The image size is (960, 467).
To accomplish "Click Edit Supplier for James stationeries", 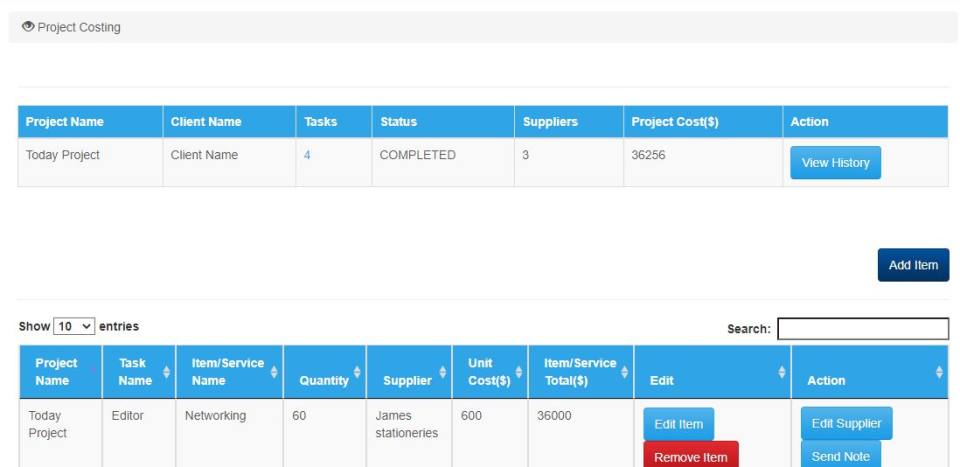I will 846,423.
